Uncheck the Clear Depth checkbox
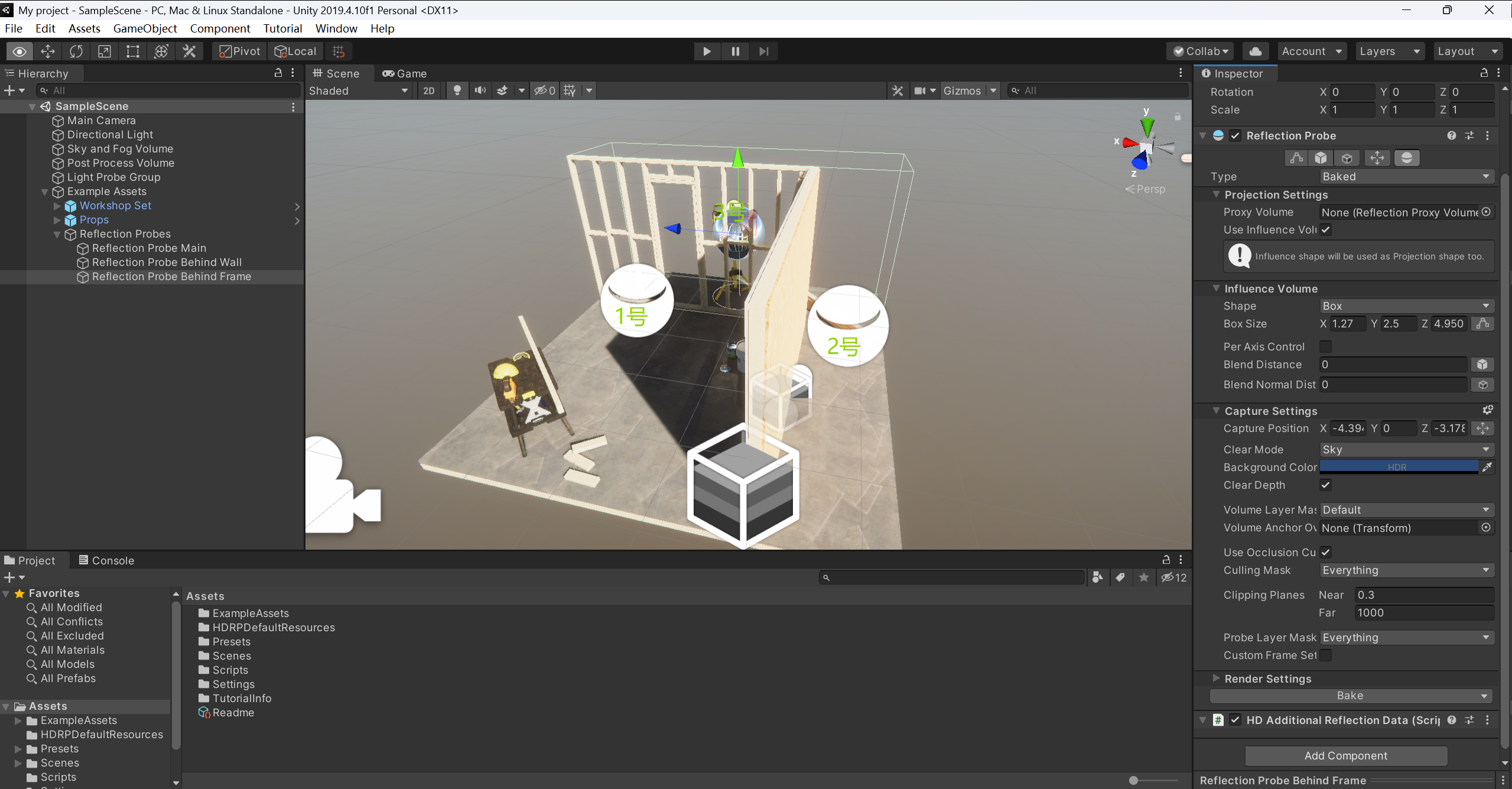The height and width of the screenshot is (789, 1512). pyautogui.click(x=1325, y=485)
